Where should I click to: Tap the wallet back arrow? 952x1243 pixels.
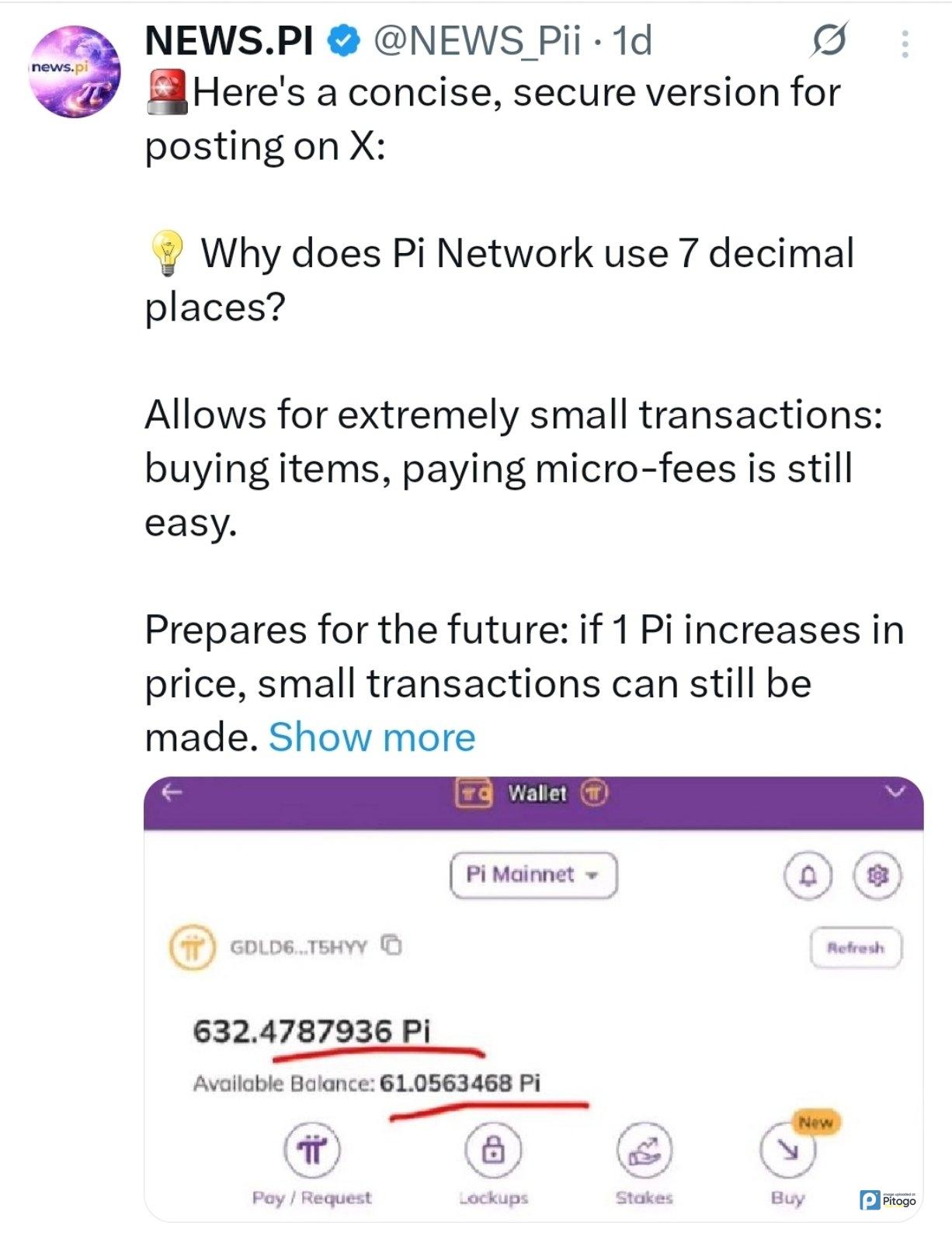(172, 793)
